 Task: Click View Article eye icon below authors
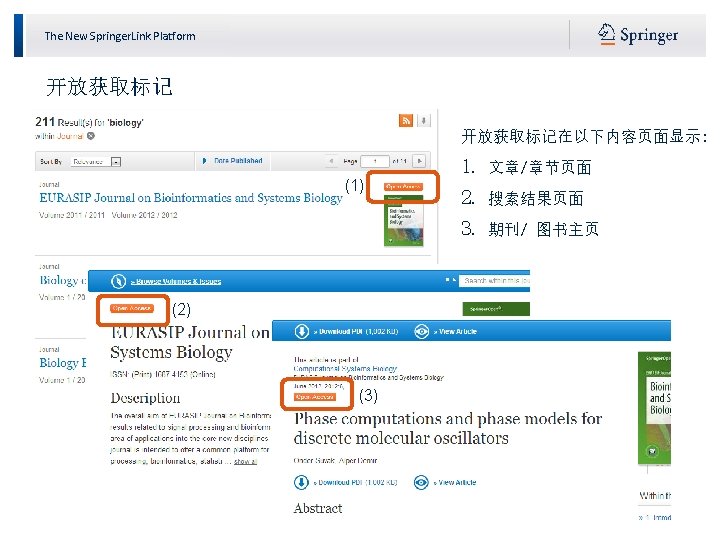coord(421,482)
